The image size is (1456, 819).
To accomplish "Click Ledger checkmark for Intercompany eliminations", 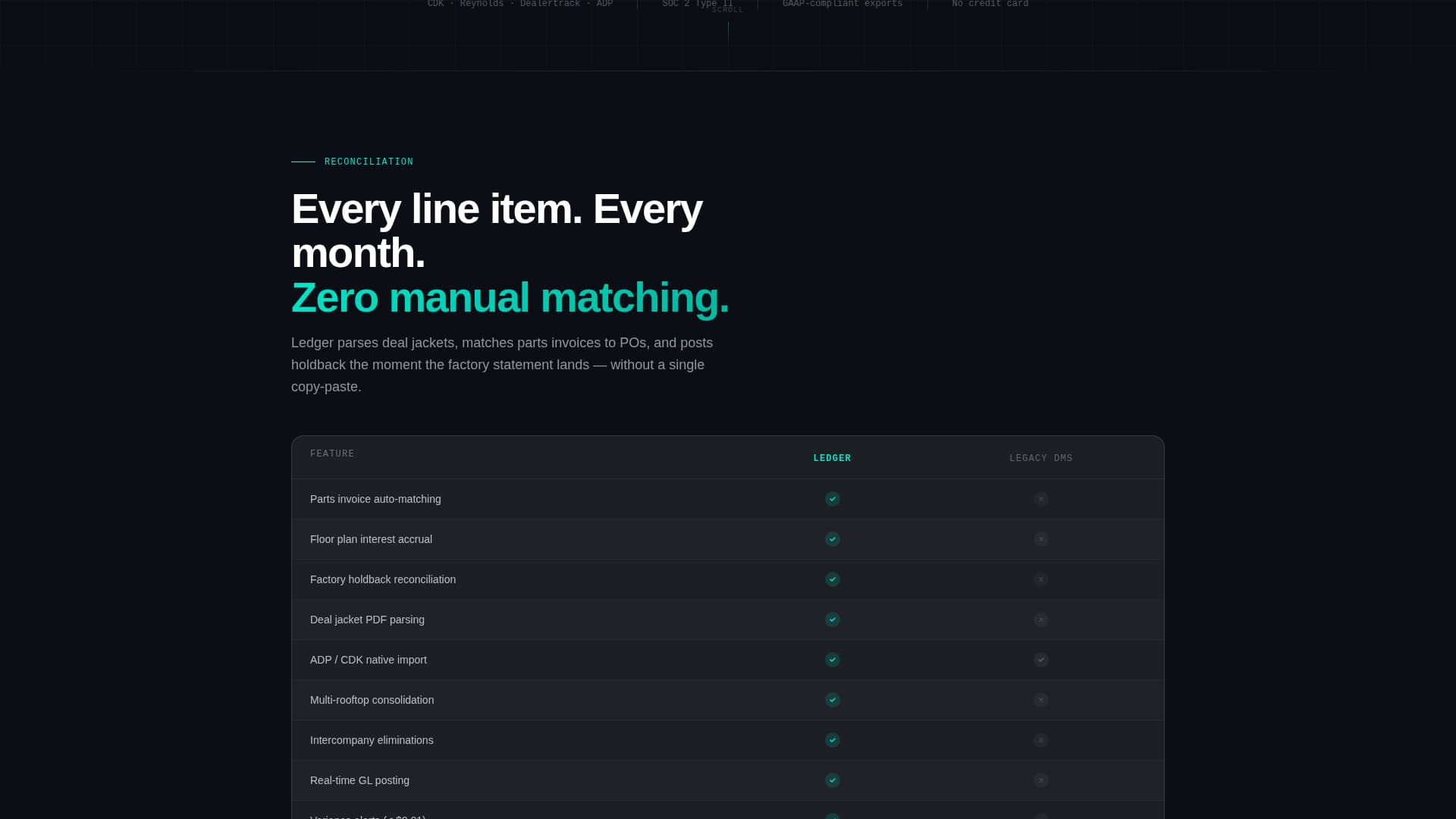I will coord(833,740).
